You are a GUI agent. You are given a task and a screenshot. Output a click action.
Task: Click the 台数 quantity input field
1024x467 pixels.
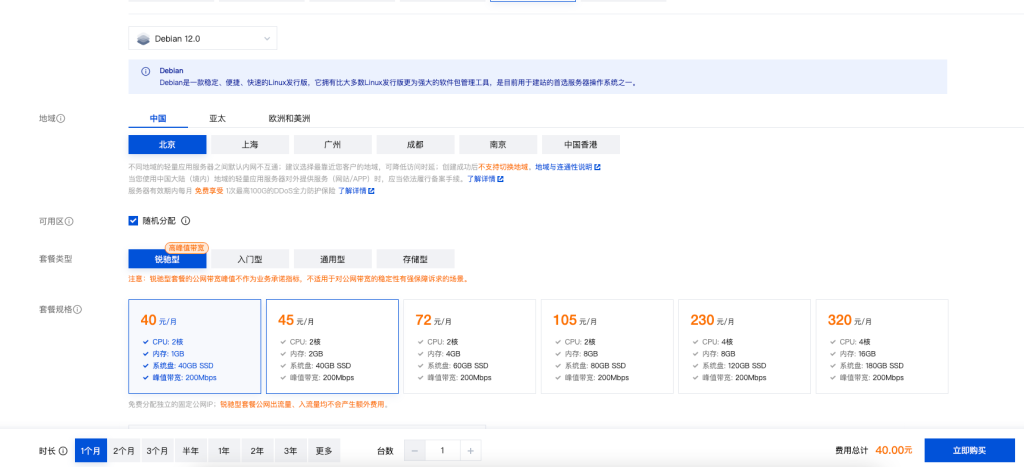(x=442, y=451)
